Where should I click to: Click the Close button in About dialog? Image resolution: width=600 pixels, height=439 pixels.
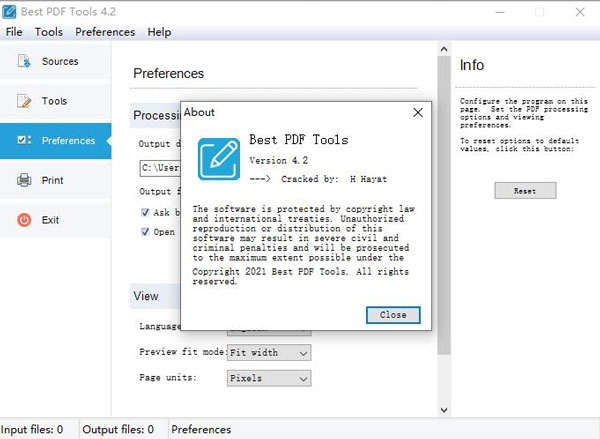pos(393,315)
